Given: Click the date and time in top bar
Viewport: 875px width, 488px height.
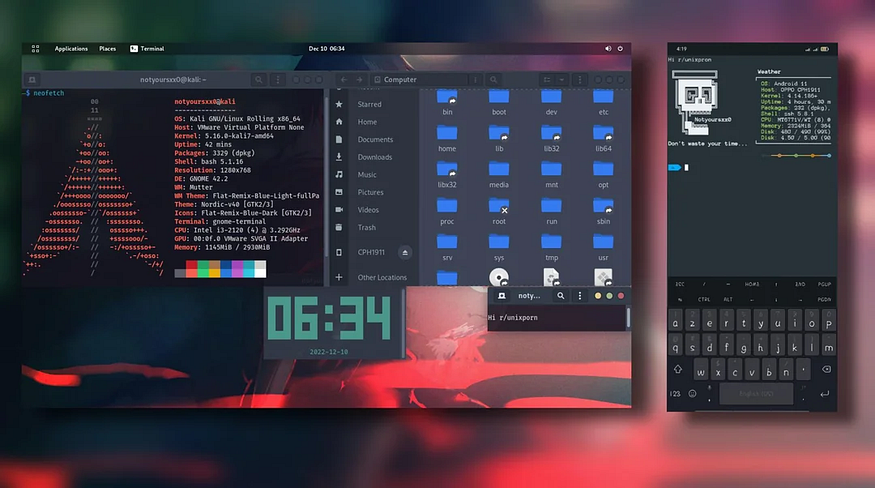Looking at the screenshot, I should pyautogui.click(x=326, y=48).
